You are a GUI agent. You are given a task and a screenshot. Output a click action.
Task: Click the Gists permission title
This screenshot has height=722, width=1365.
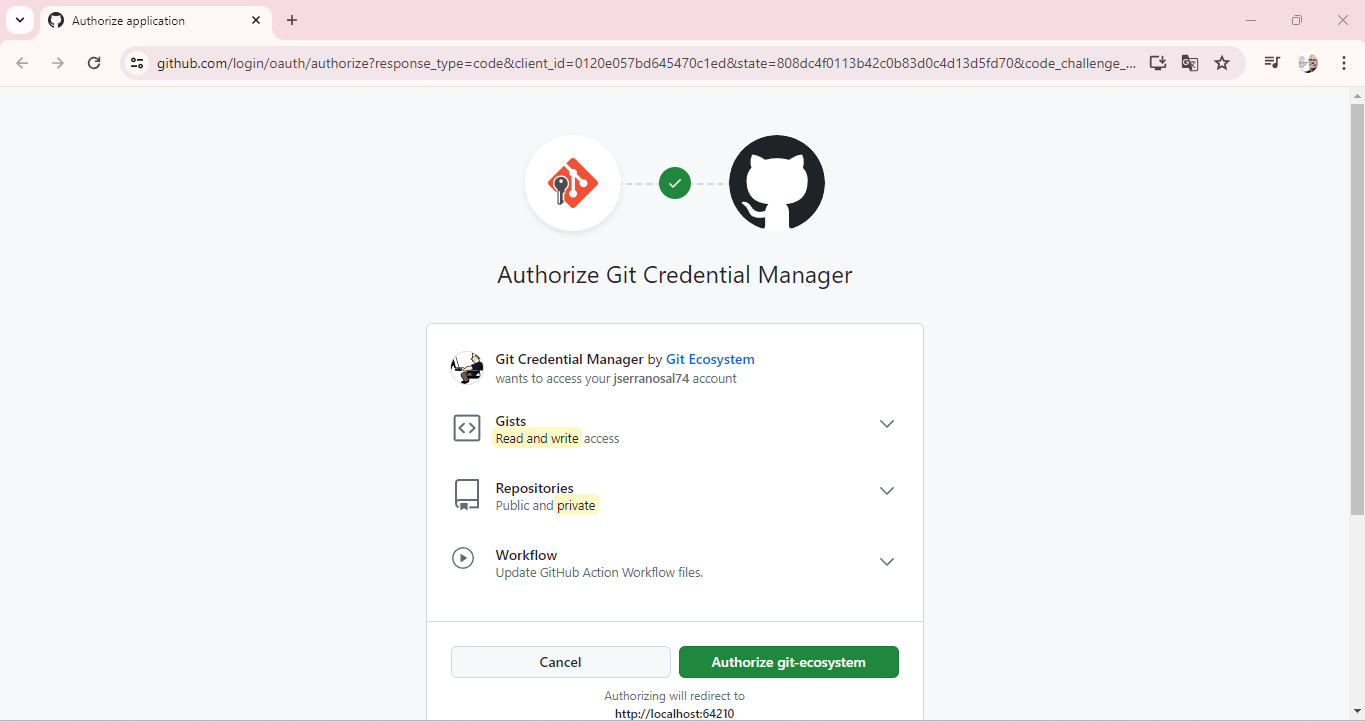pos(511,421)
